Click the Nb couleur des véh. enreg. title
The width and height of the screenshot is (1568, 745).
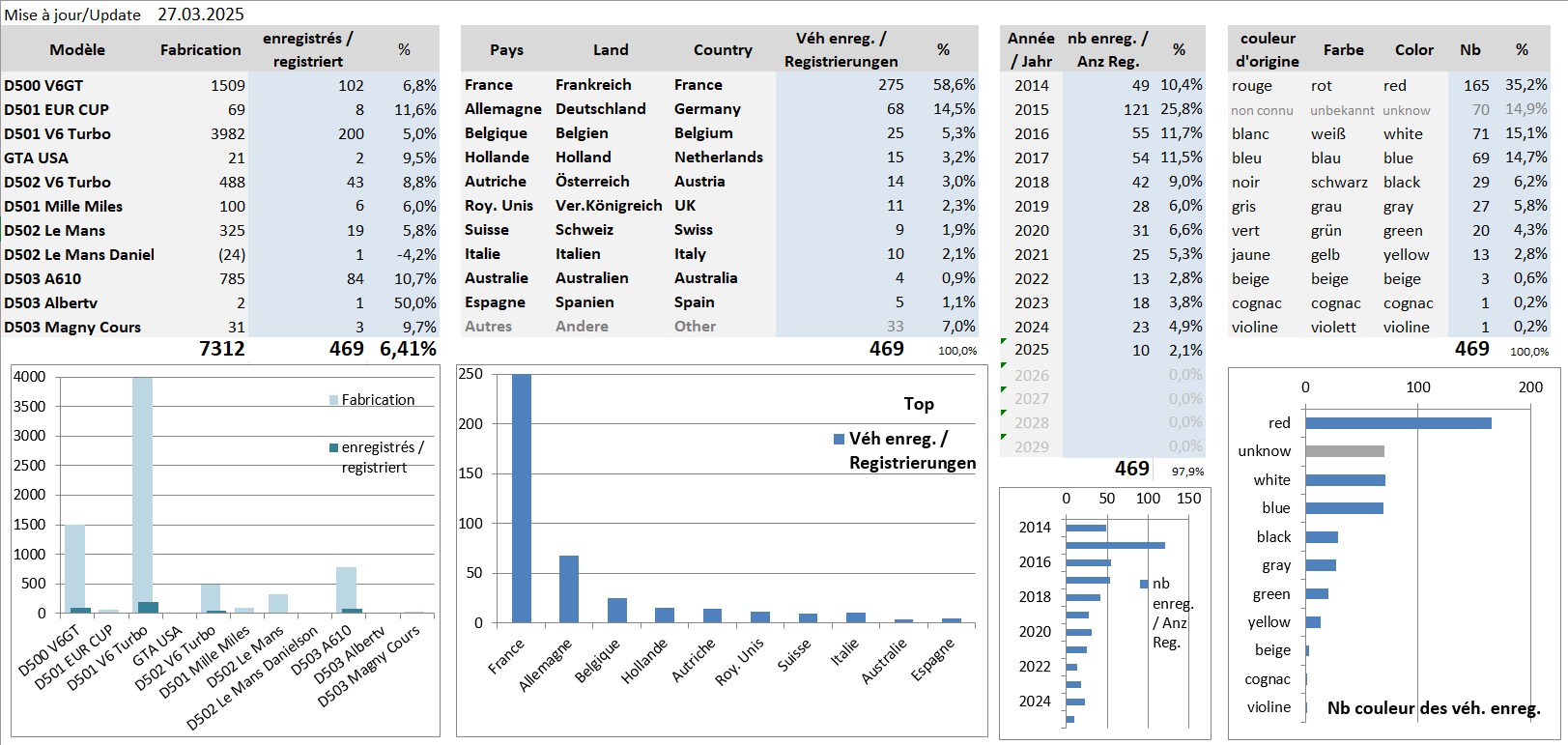coord(1434,708)
